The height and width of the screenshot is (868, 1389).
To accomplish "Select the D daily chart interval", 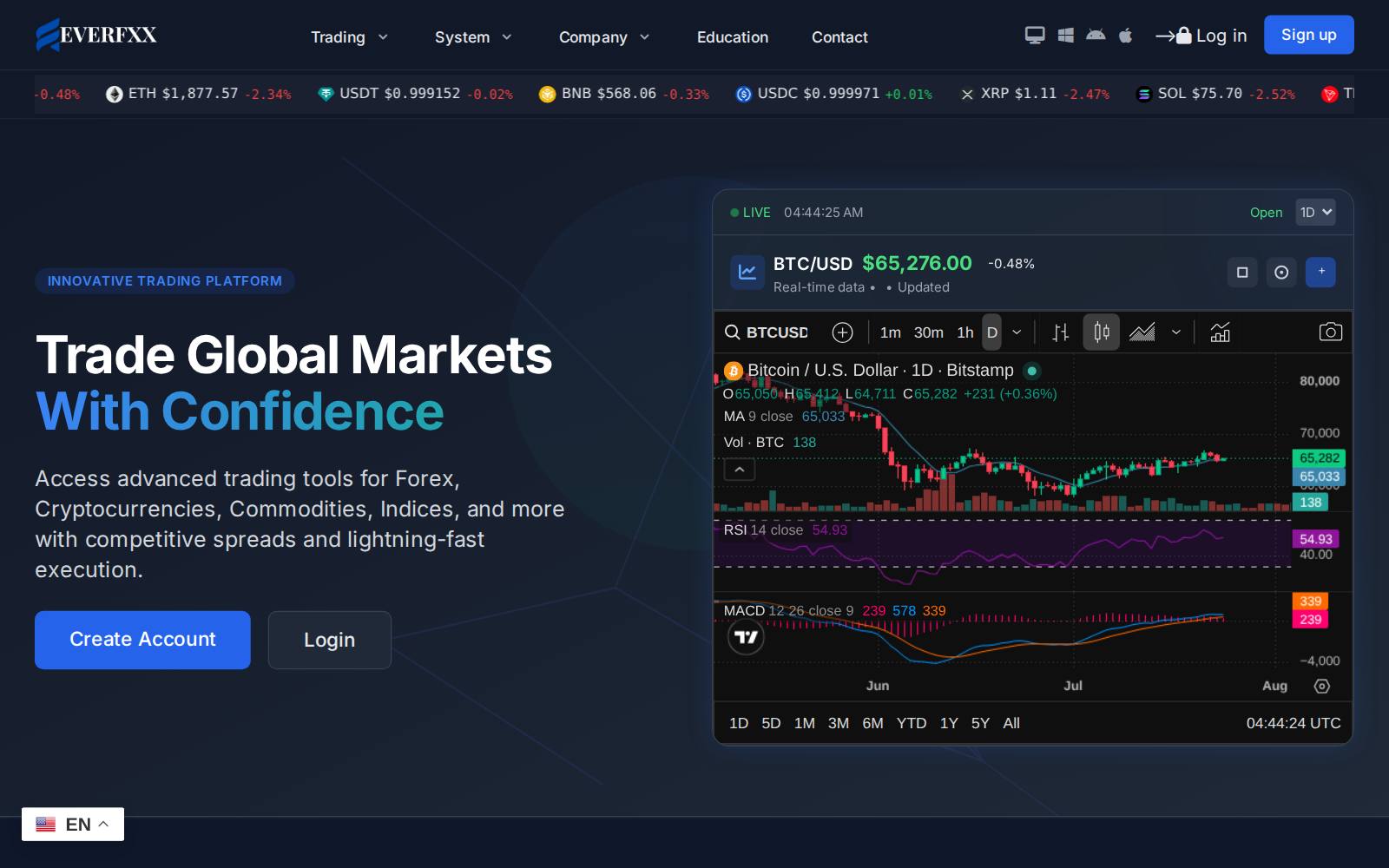I will (992, 332).
